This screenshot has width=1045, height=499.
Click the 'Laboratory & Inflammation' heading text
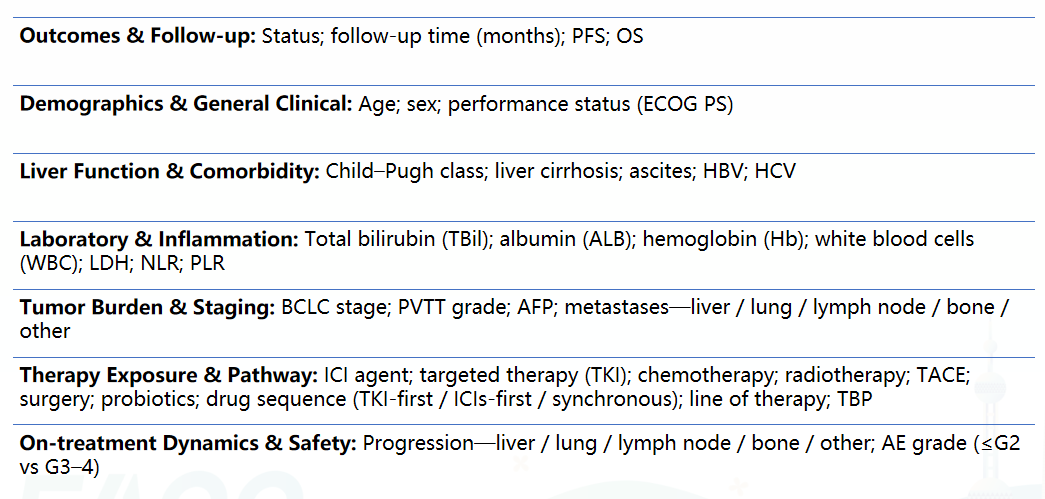[158, 240]
